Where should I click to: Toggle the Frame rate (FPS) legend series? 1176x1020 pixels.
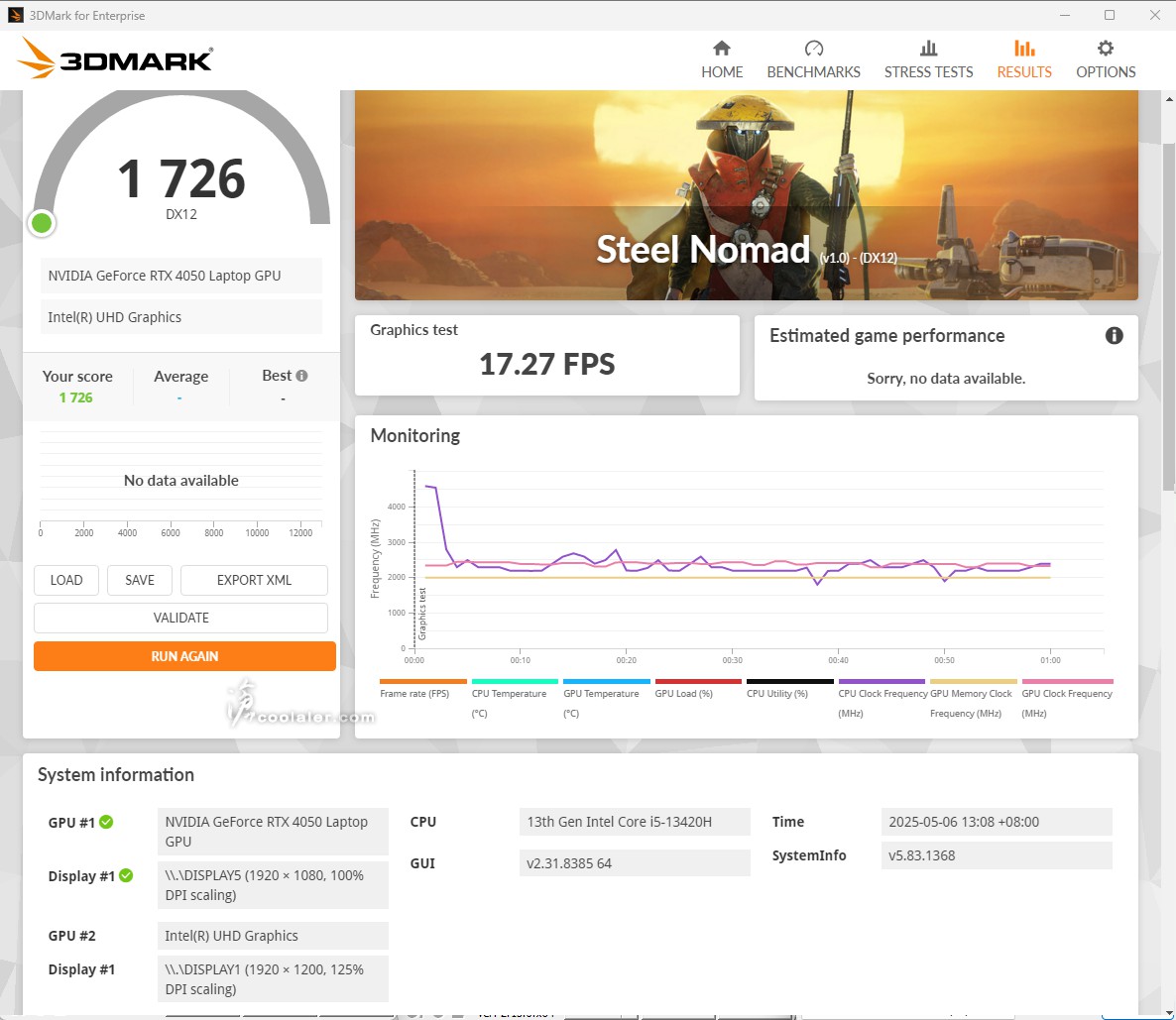click(423, 690)
